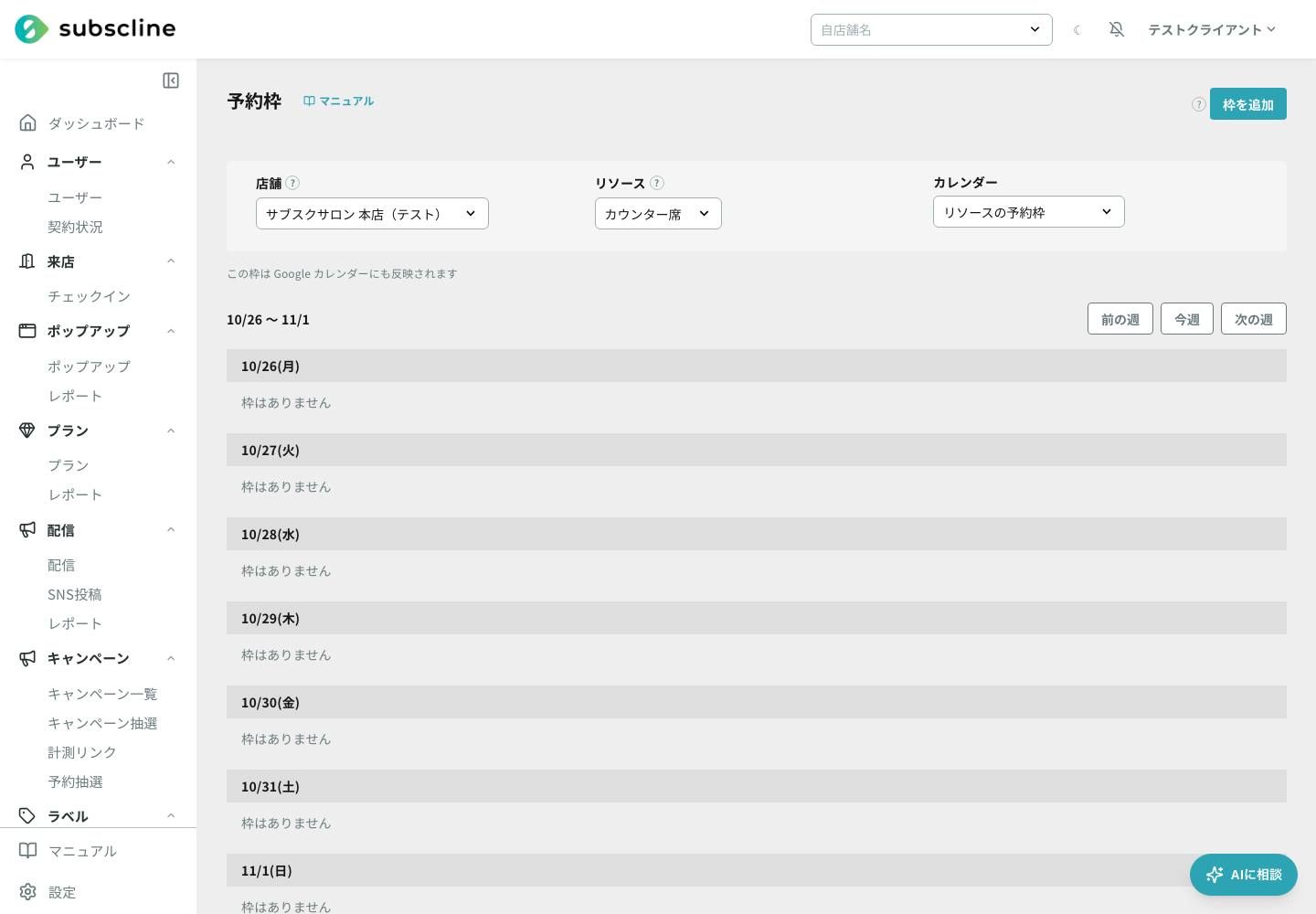
Task: Toggle dark mode with the moon icon
Action: click(1077, 30)
